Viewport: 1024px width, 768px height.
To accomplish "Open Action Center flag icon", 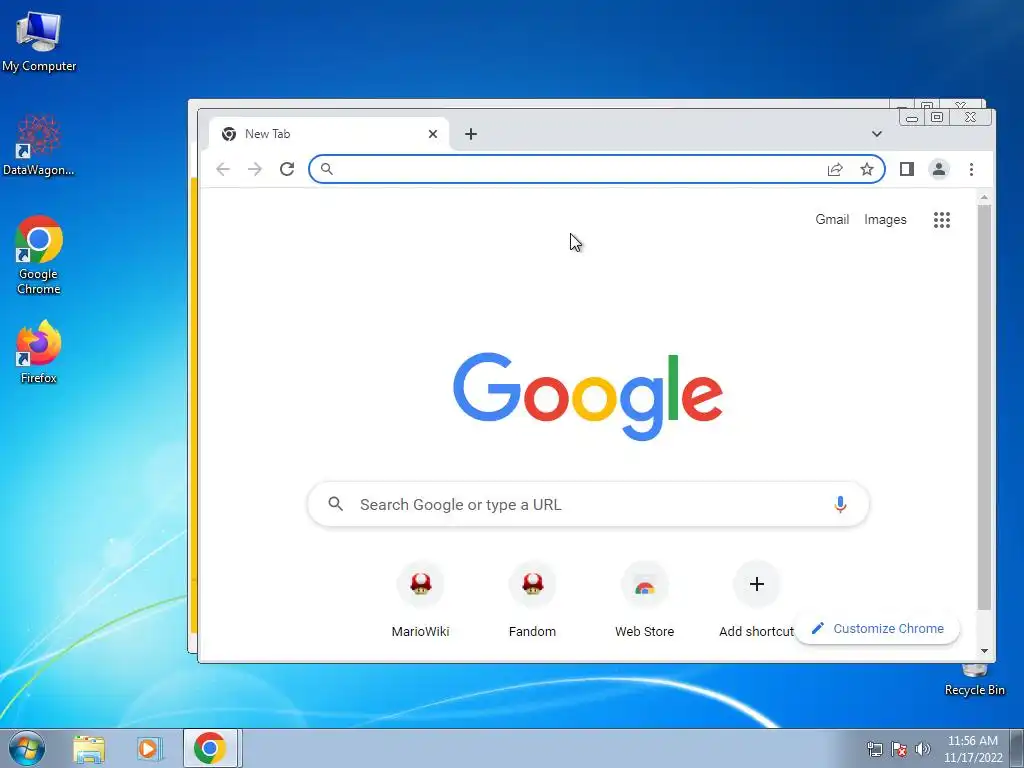I will [x=899, y=749].
